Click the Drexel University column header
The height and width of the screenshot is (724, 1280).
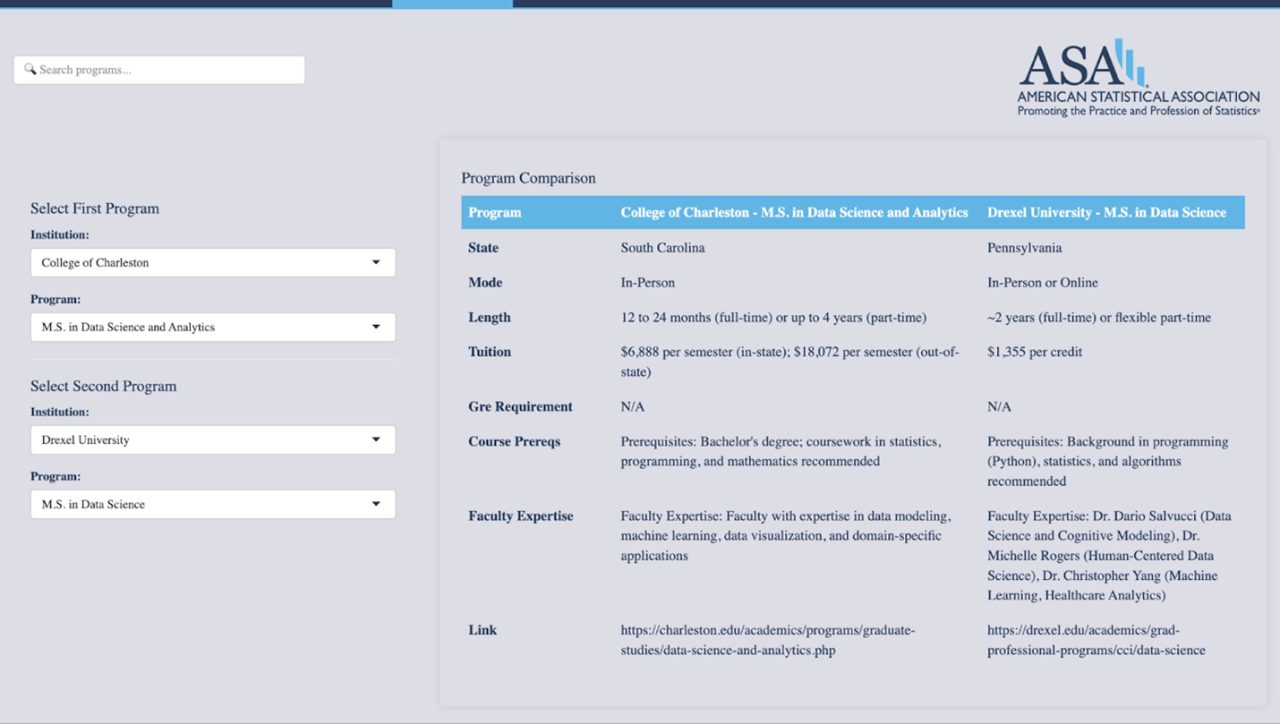(1107, 213)
